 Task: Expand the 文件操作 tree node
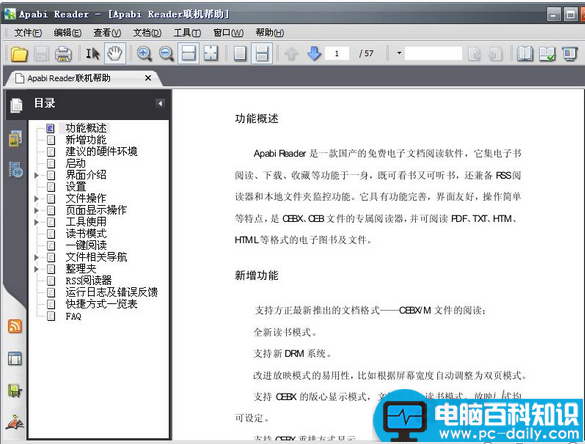tap(37, 198)
